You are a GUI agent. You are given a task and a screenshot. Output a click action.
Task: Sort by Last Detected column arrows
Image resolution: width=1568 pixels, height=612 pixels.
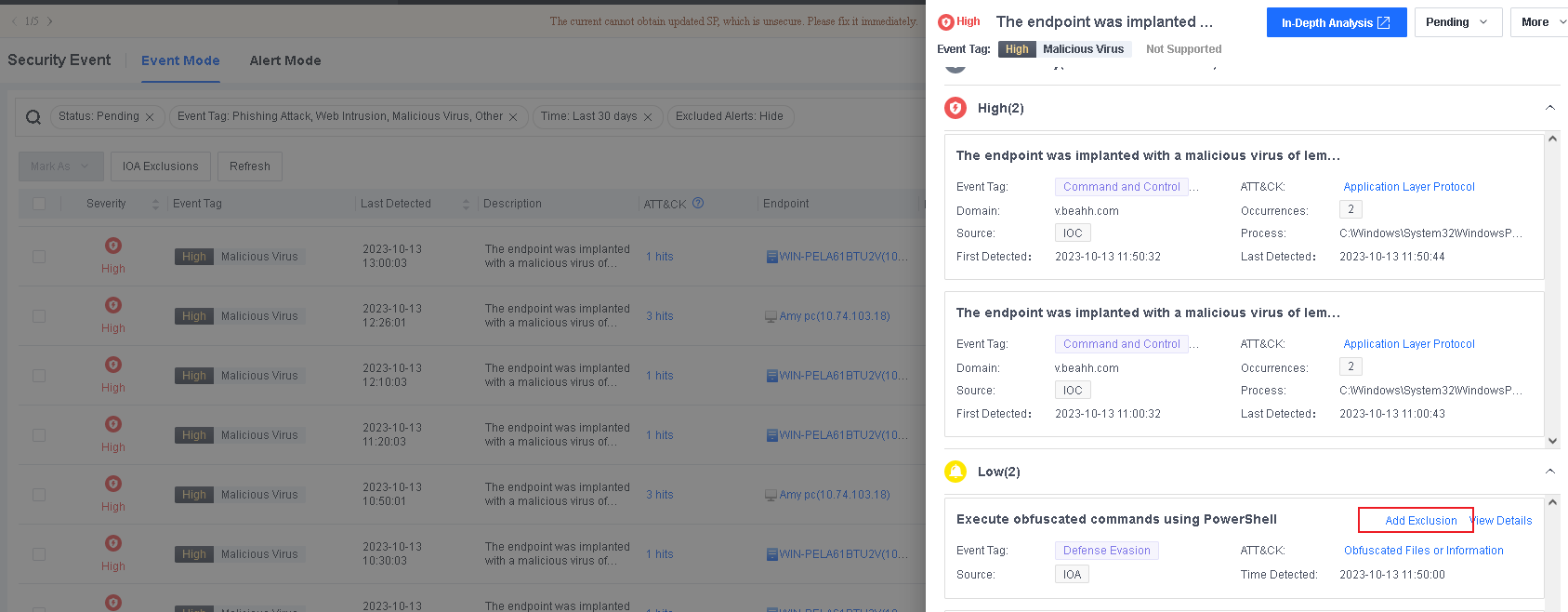(x=466, y=204)
